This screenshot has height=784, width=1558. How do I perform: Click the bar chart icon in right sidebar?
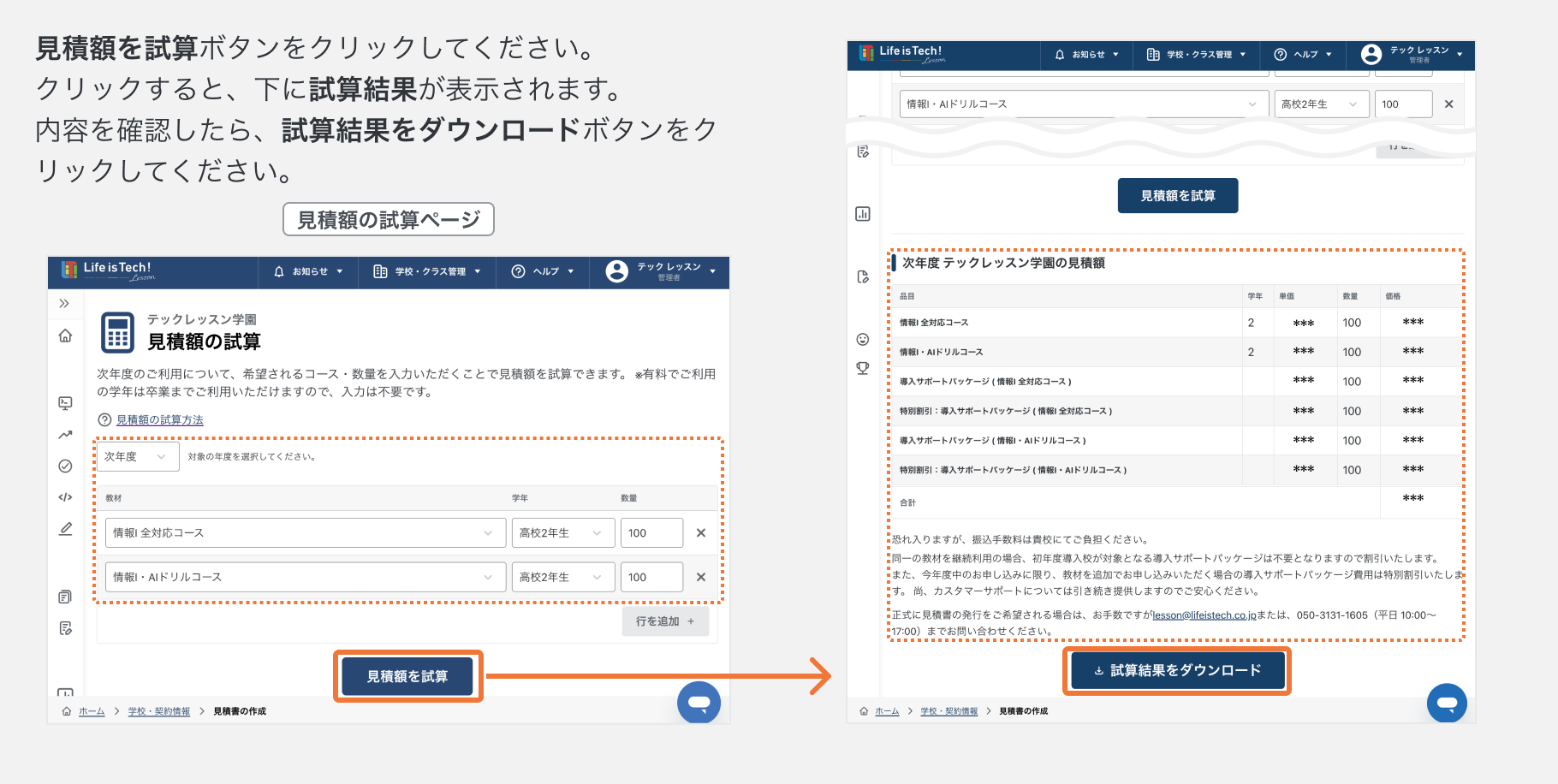[863, 213]
